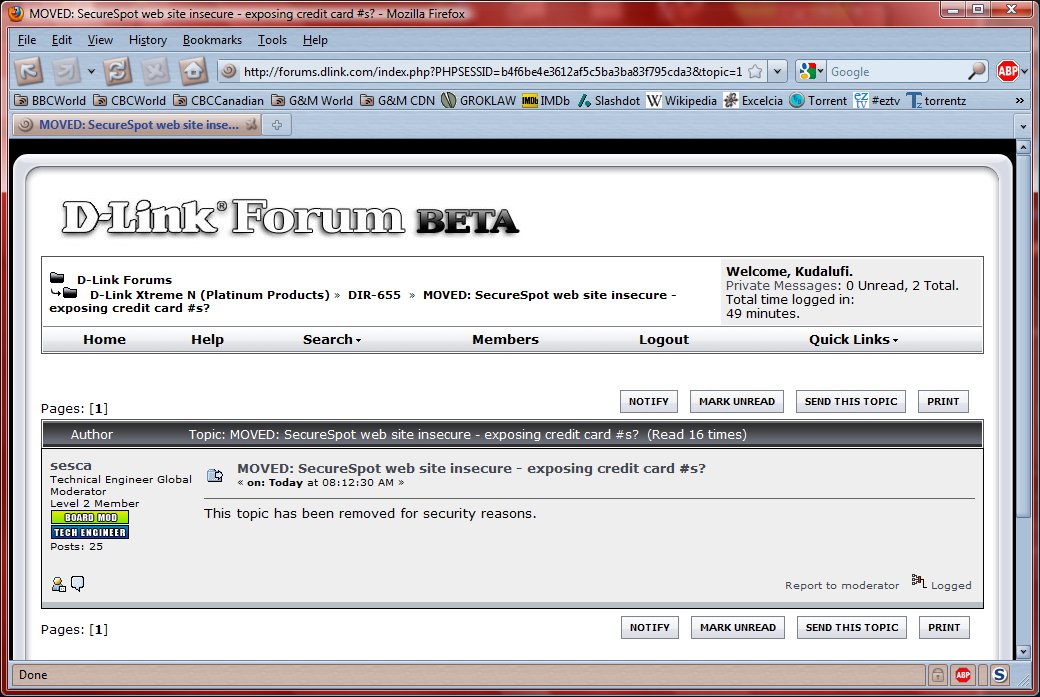The image size is (1040, 697).
Task: Click the status bar S icon
Action: tap(999, 675)
